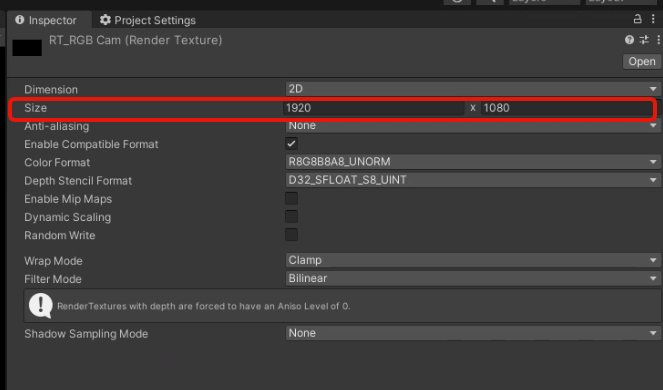The width and height of the screenshot is (663, 390).
Task: Open the Shadow Sampling Mode dropdown
Action: [473, 333]
